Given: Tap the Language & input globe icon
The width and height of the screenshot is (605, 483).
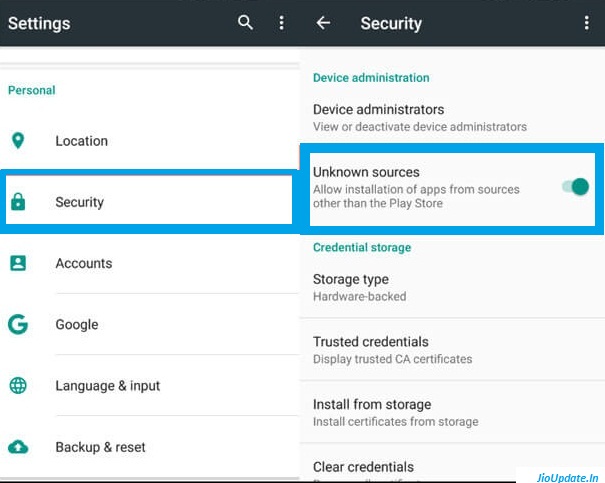Looking at the screenshot, I should coord(18,385).
